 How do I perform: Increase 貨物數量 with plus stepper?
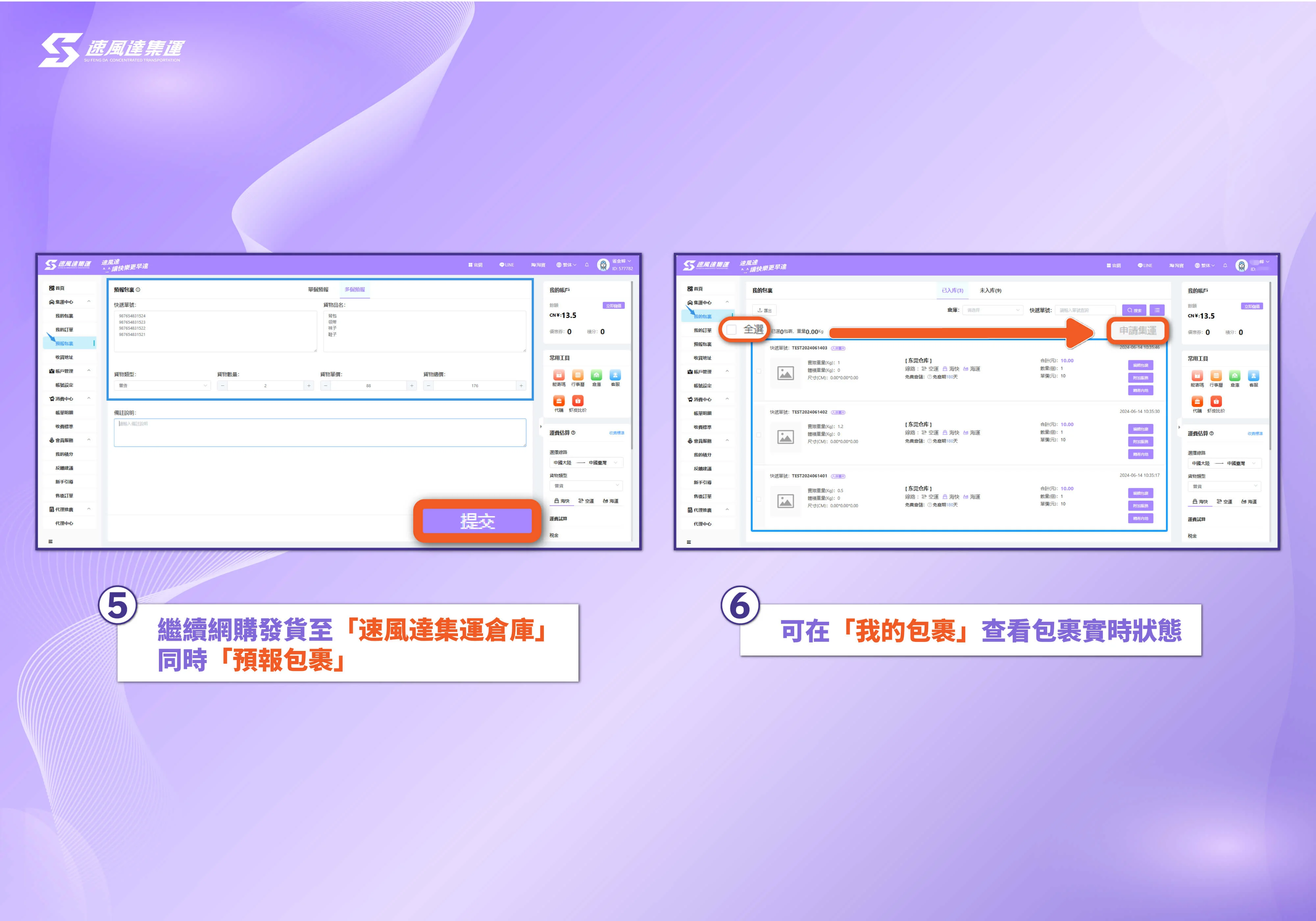[308, 386]
